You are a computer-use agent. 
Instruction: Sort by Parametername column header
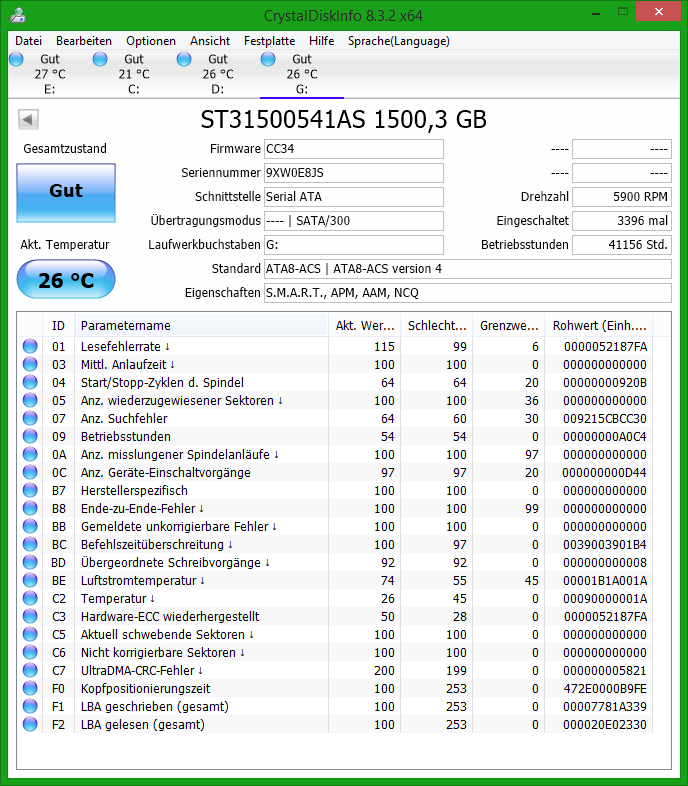tap(202, 326)
